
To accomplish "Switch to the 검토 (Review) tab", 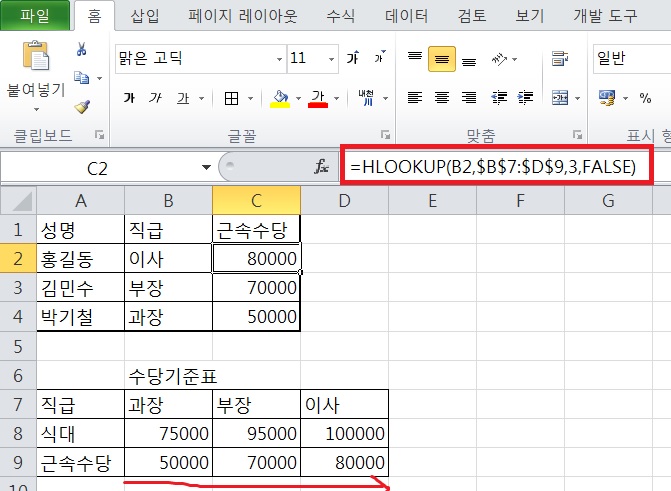I will click(x=472, y=16).
